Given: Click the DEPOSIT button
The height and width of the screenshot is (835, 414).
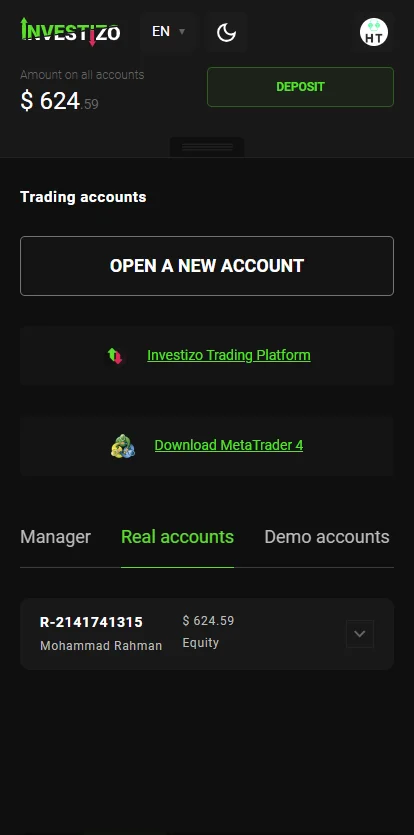Looking at the screenshot, I should point(300,87).
